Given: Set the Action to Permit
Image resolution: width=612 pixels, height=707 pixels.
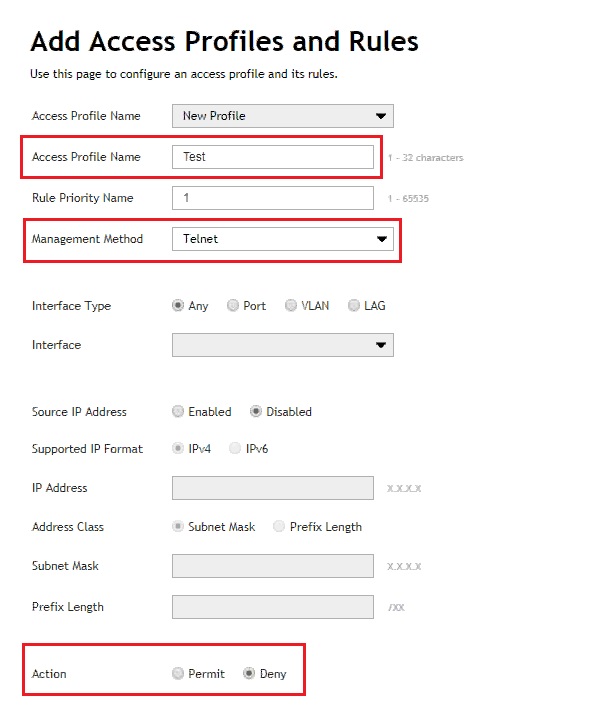Looking at the screenshot, I should pos(178,674).
